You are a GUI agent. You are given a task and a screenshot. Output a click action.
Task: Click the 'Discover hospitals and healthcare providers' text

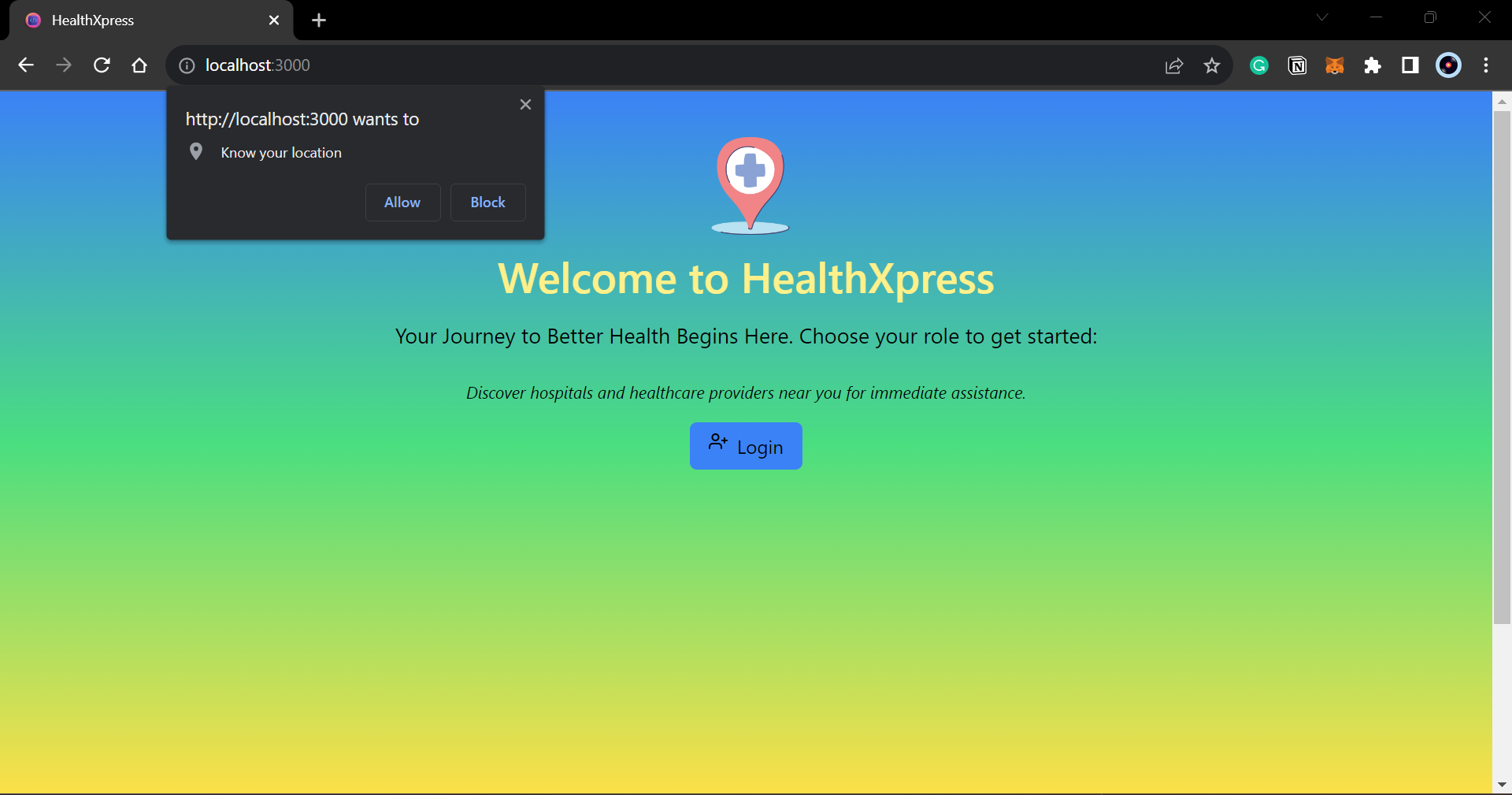click(746, 393)
